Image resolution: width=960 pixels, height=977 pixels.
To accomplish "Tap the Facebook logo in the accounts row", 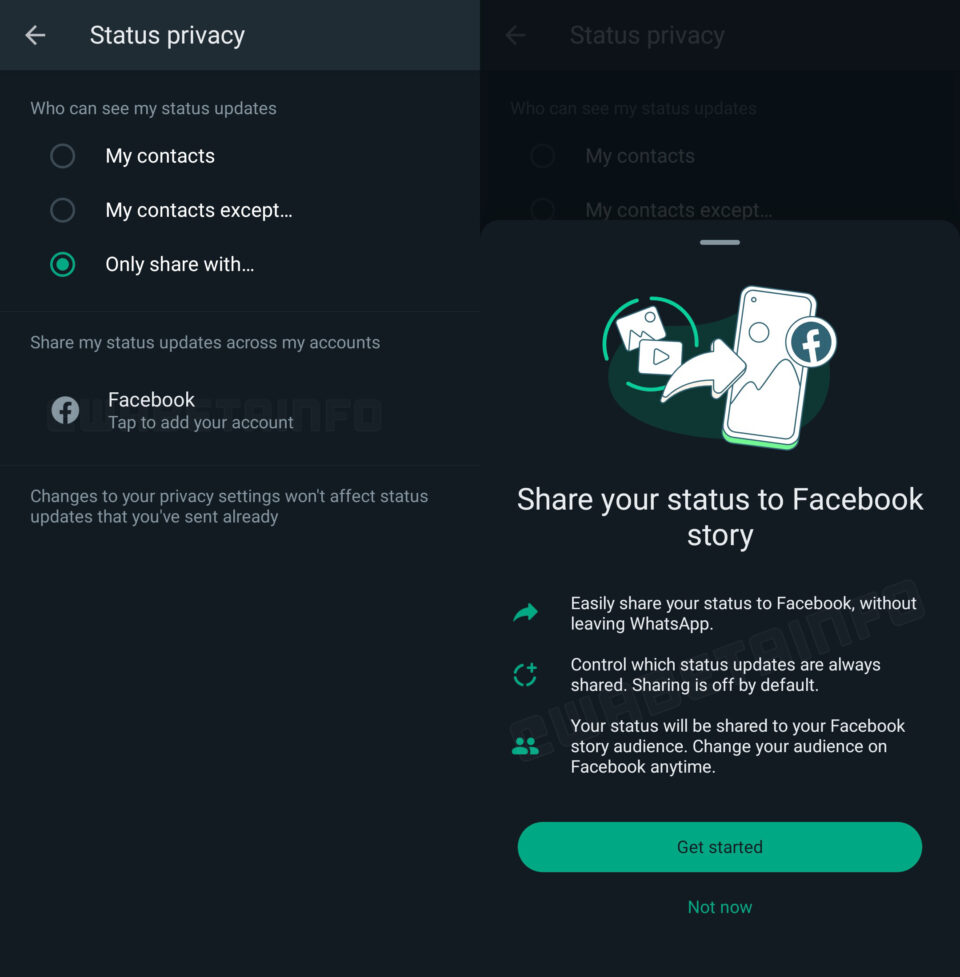I will click(x=65, y=410).
